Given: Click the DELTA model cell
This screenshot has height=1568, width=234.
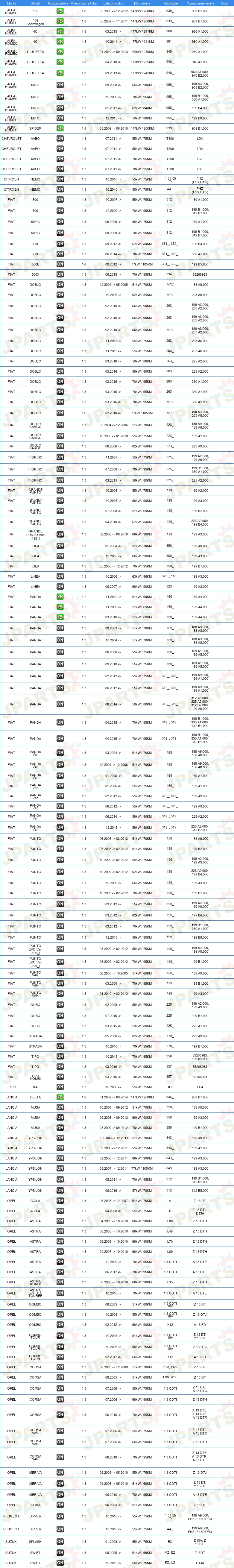Looking at the screenshot, I should (x=35, y=1098).
